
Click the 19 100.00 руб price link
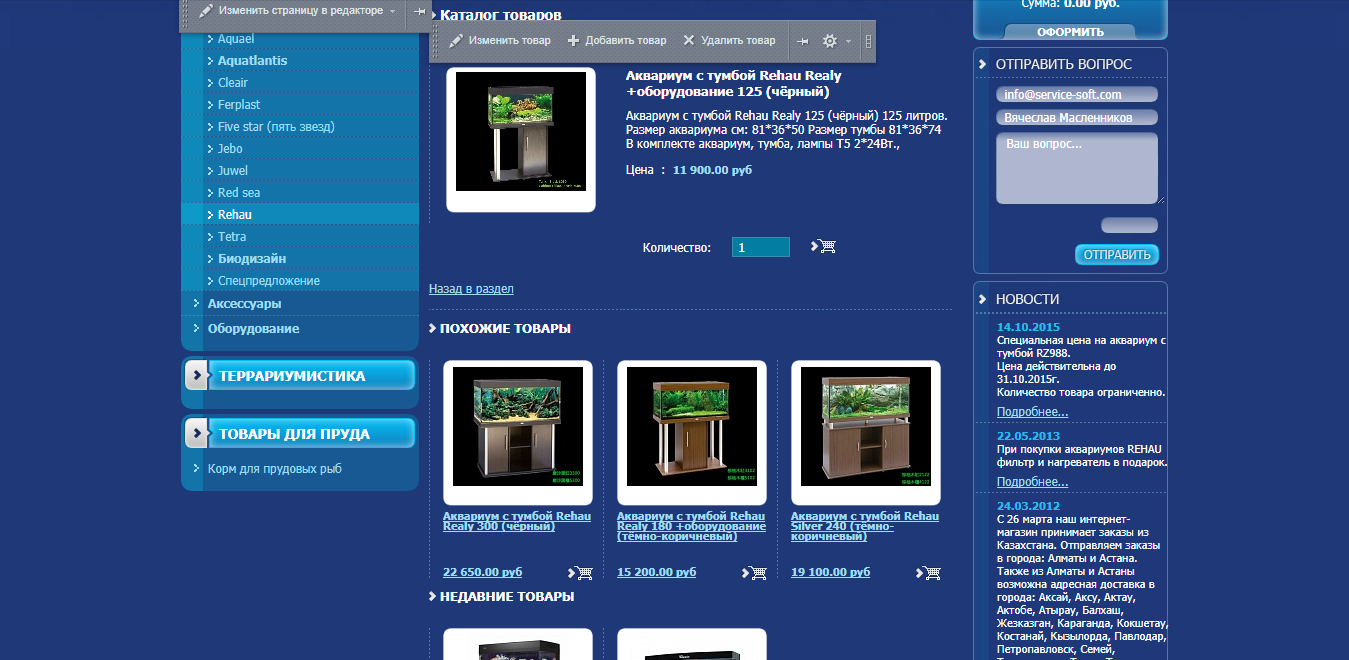pos(831,573)
